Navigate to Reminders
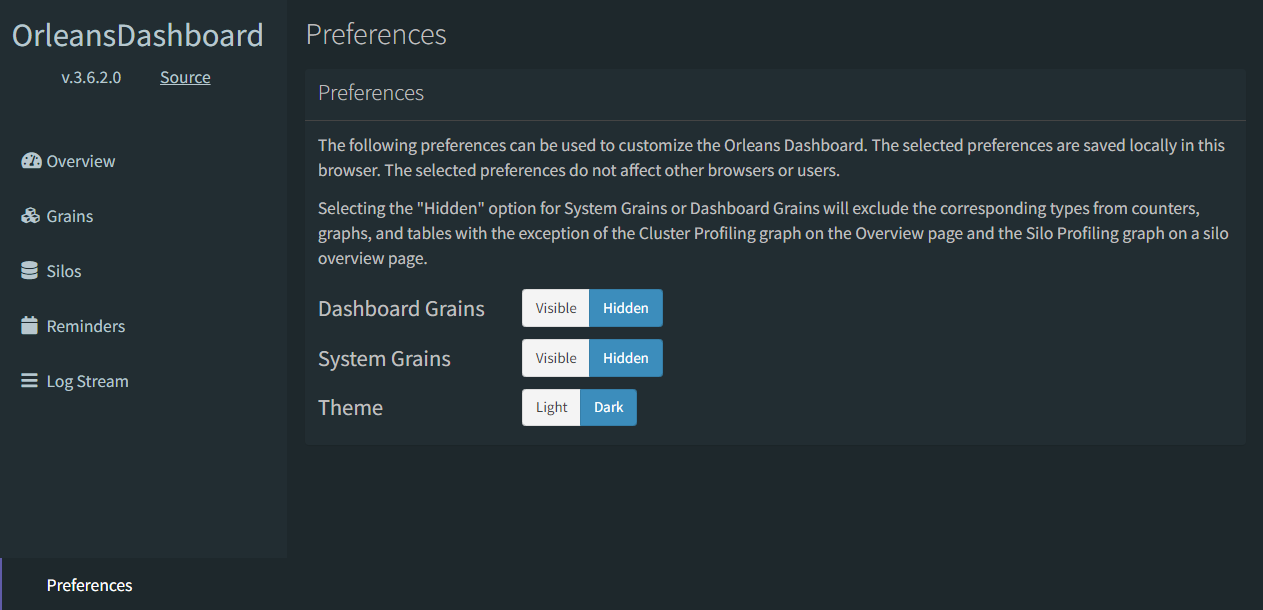Screen dimensions: 1263x610 click(x=143, y=326)
